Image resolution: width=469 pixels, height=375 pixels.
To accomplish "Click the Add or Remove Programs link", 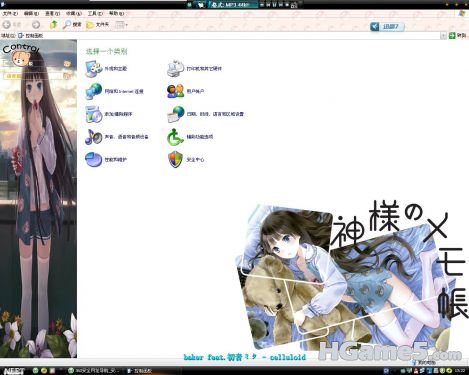I will 119,114.
